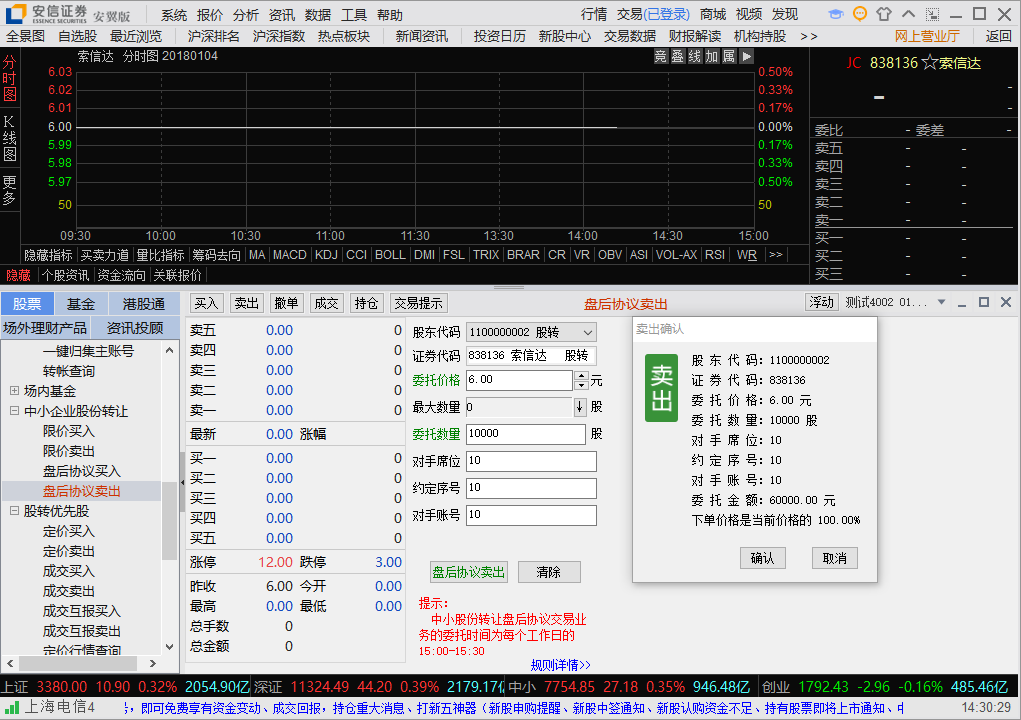
Task: Select the 资讯投顾 tab
Action: coord(135,327)
